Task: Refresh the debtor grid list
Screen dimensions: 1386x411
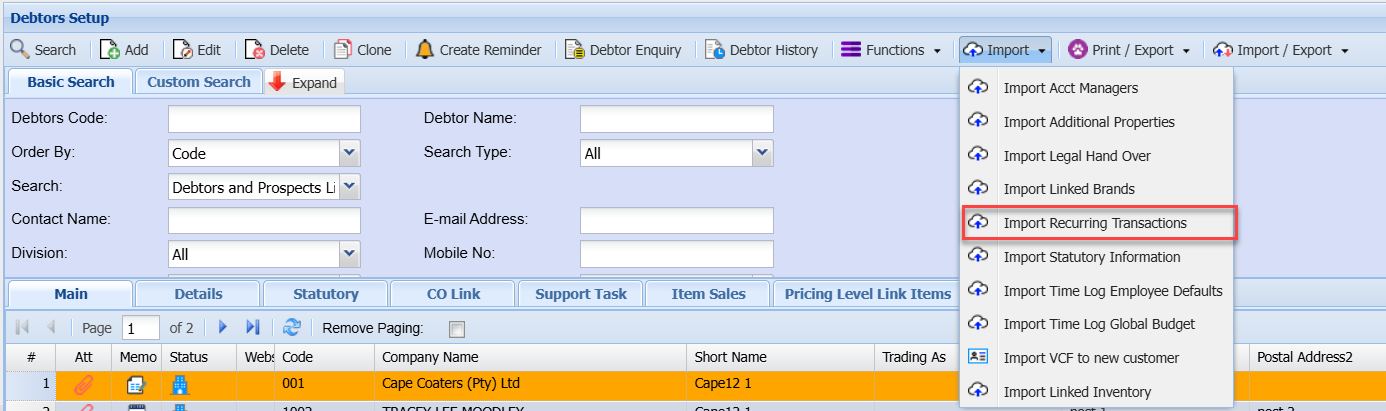Action: (292, 328)
